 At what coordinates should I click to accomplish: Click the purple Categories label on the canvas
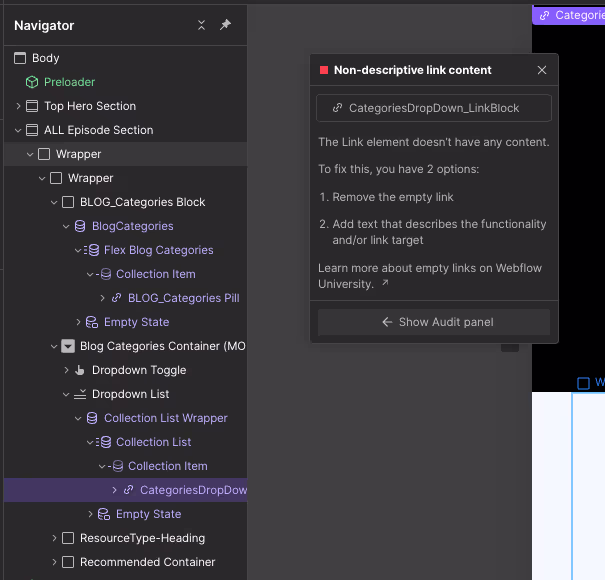[568, 15]
